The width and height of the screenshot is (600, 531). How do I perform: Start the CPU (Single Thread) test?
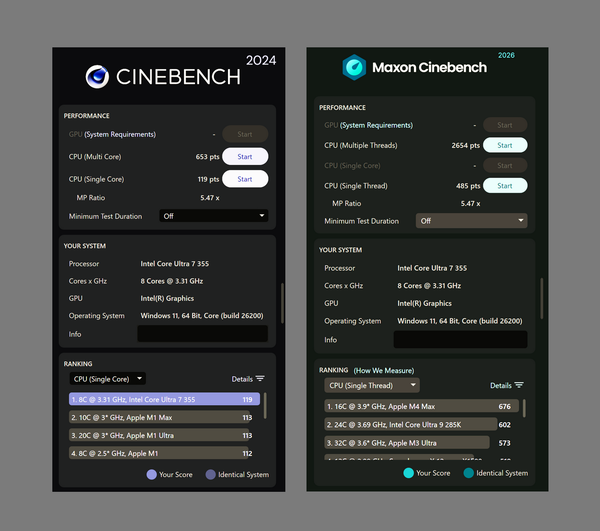tap(505, 186)
